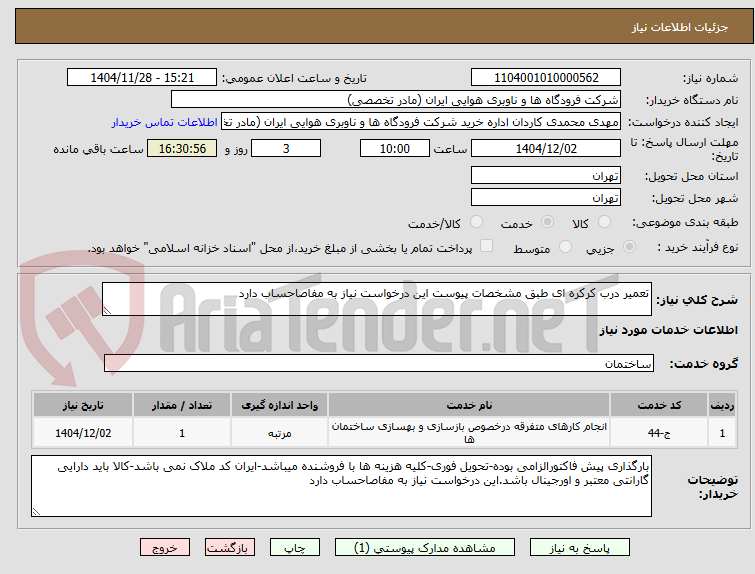
Task: Click the توضیحات خریدار text area
Action: point(341,486)
